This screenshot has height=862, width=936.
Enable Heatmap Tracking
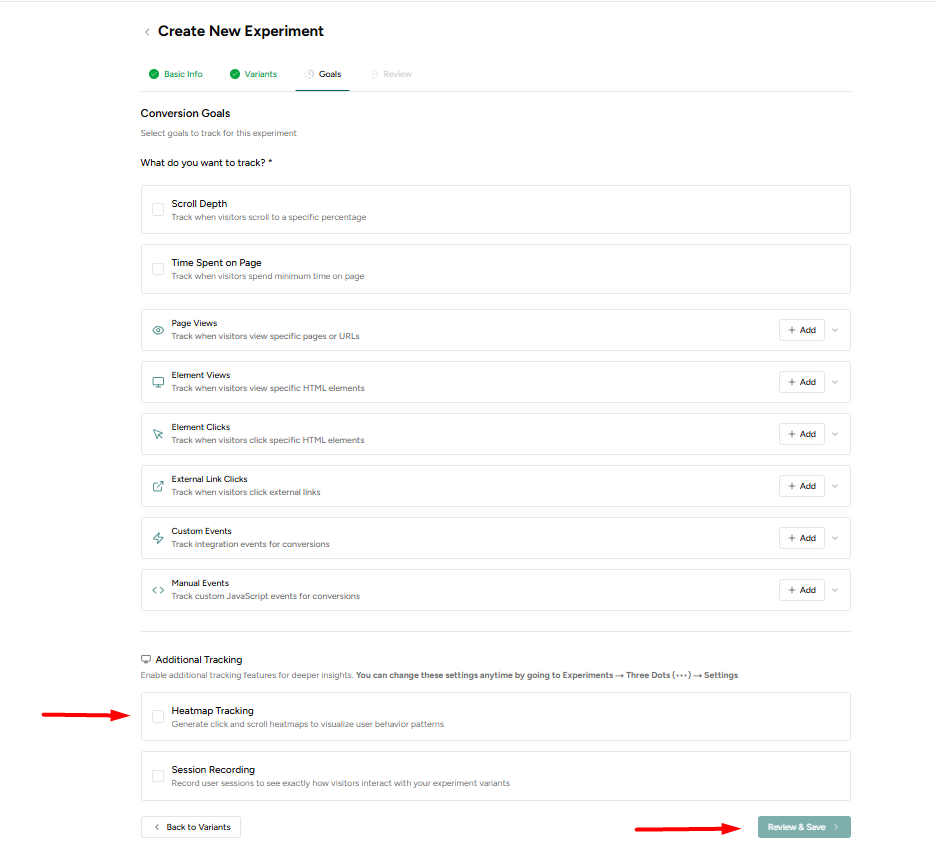(x=157, y=716)
